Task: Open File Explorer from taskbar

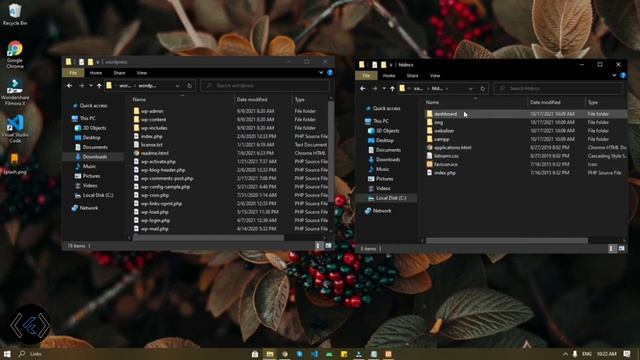Action: [x=270, y=354]
